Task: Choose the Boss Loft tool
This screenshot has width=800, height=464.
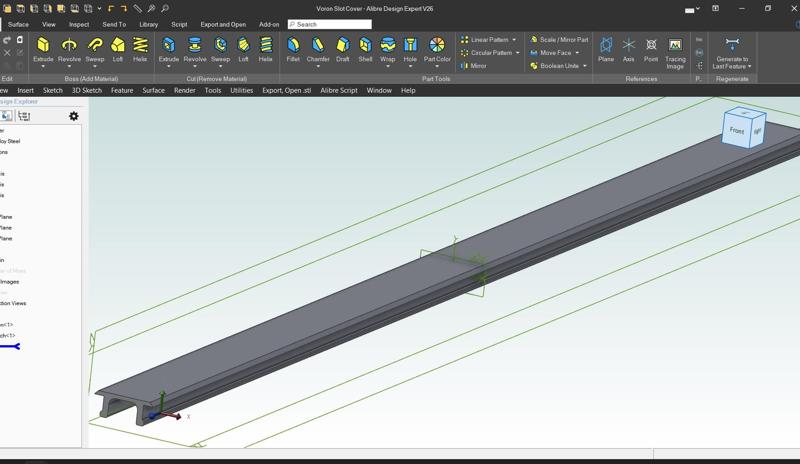Action: [x=118, y=49]
